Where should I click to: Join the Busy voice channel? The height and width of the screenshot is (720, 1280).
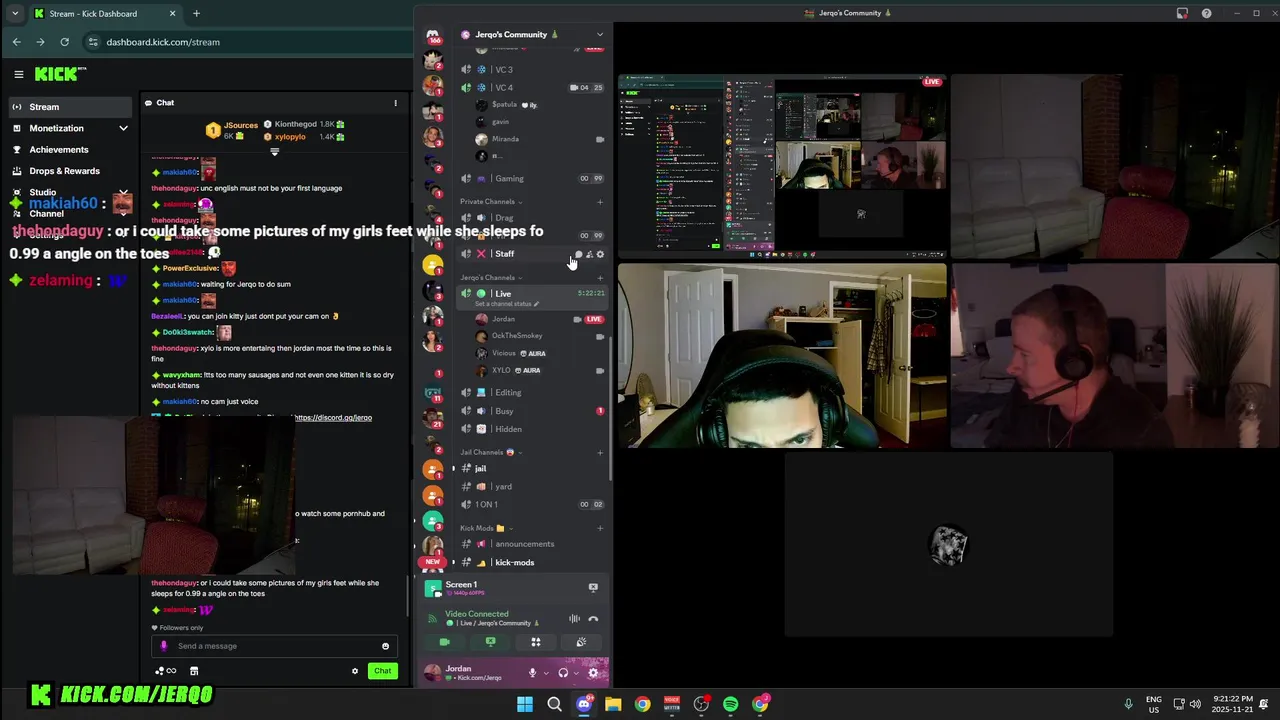tap(532, 411)
